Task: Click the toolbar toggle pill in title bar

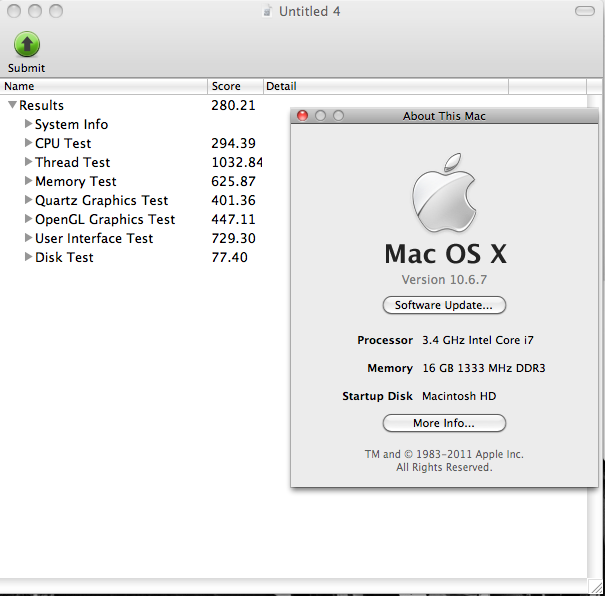Action: tap(585, 11)
